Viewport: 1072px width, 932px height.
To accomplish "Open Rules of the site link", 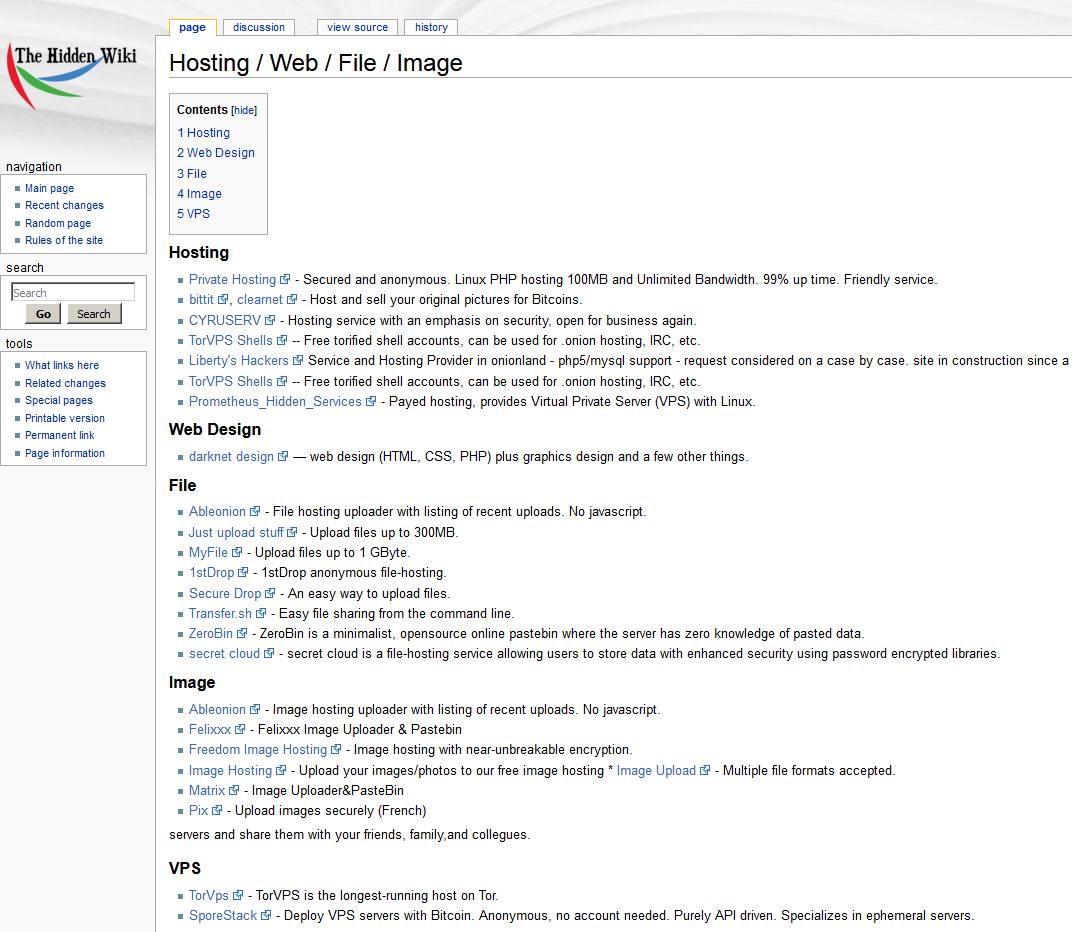I will tap(64, 240).
